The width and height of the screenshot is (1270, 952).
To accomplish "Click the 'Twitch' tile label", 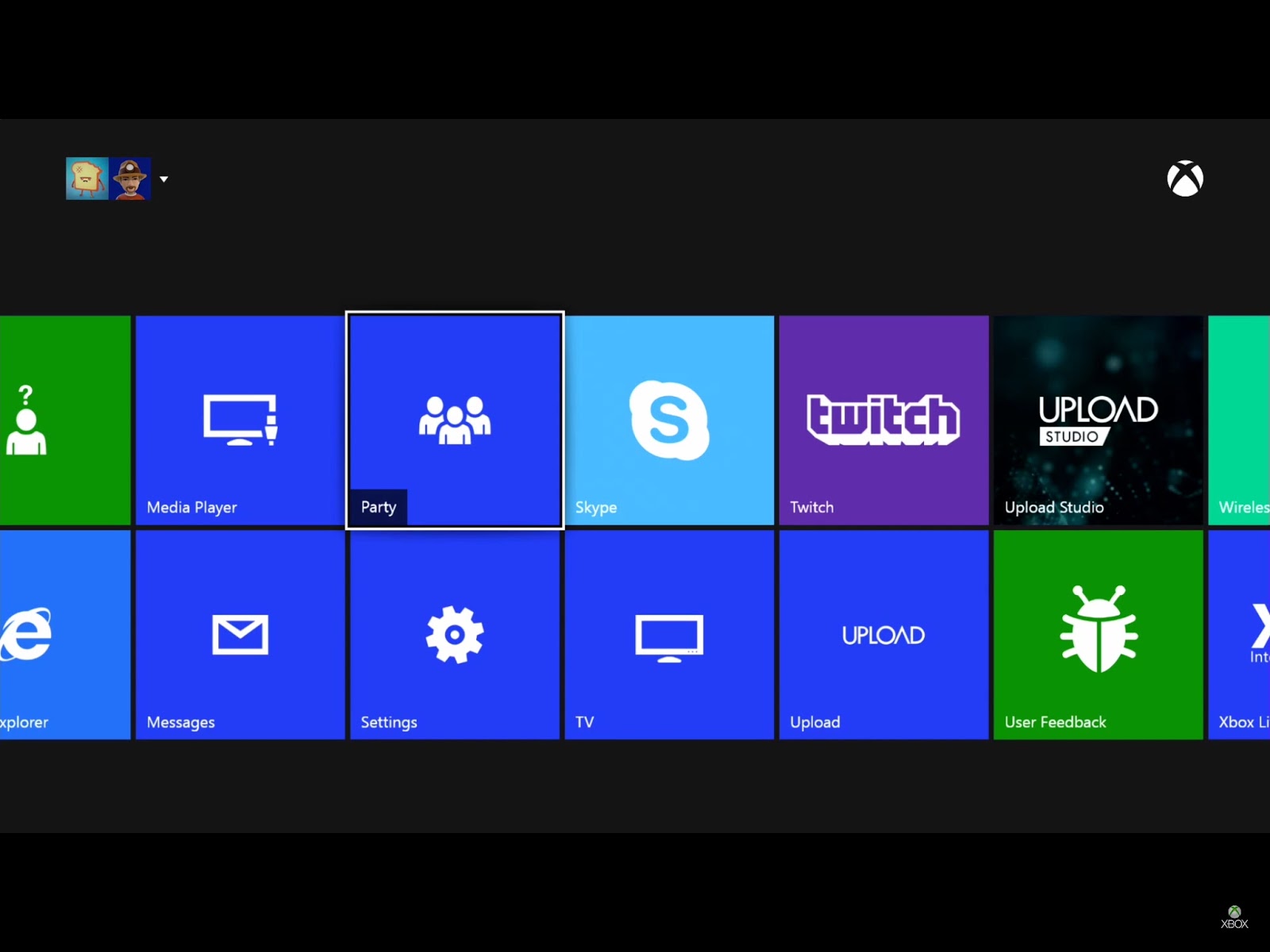I will [812, 508].
